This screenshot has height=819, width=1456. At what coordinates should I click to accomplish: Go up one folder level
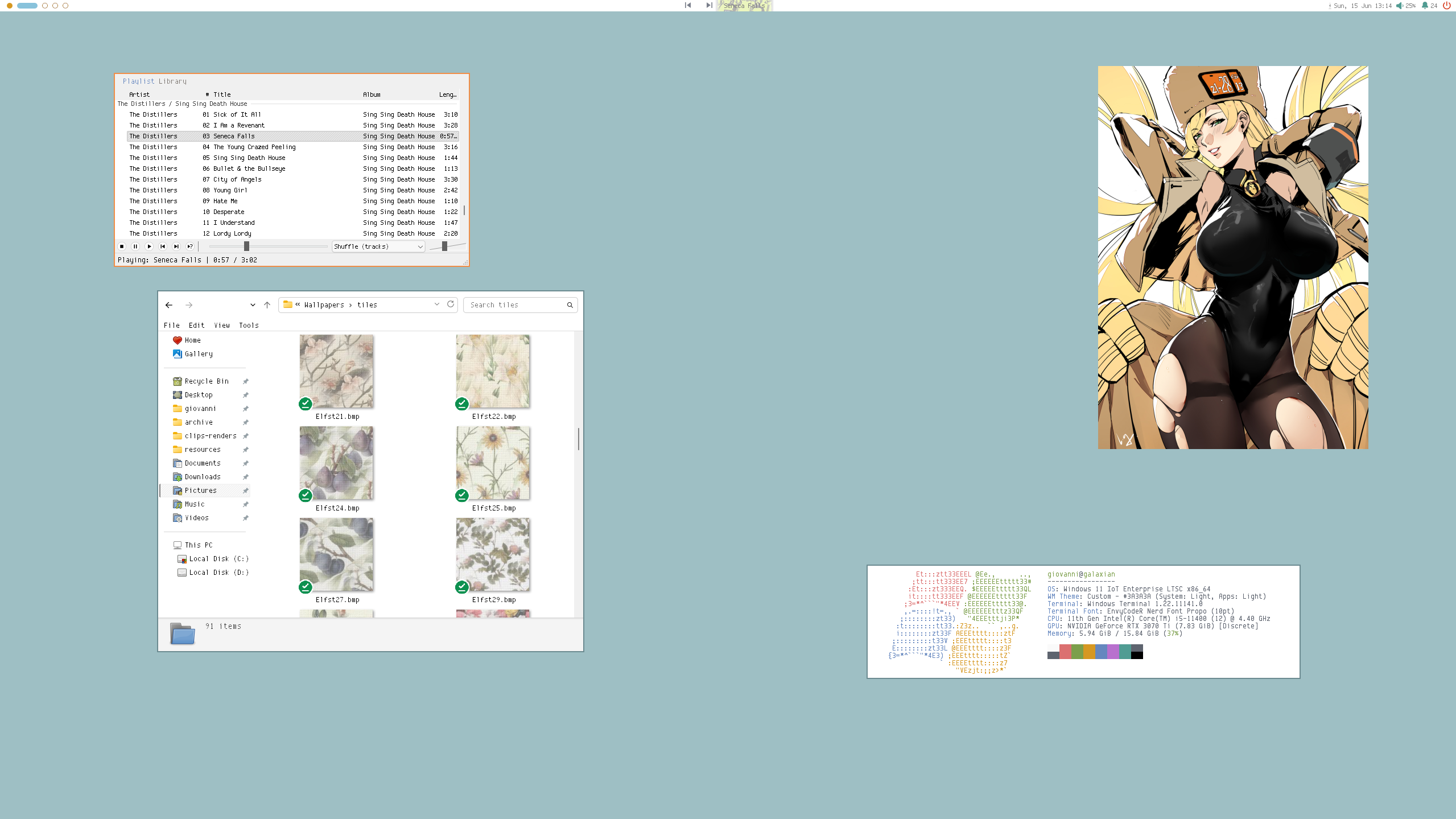[267, 305]
